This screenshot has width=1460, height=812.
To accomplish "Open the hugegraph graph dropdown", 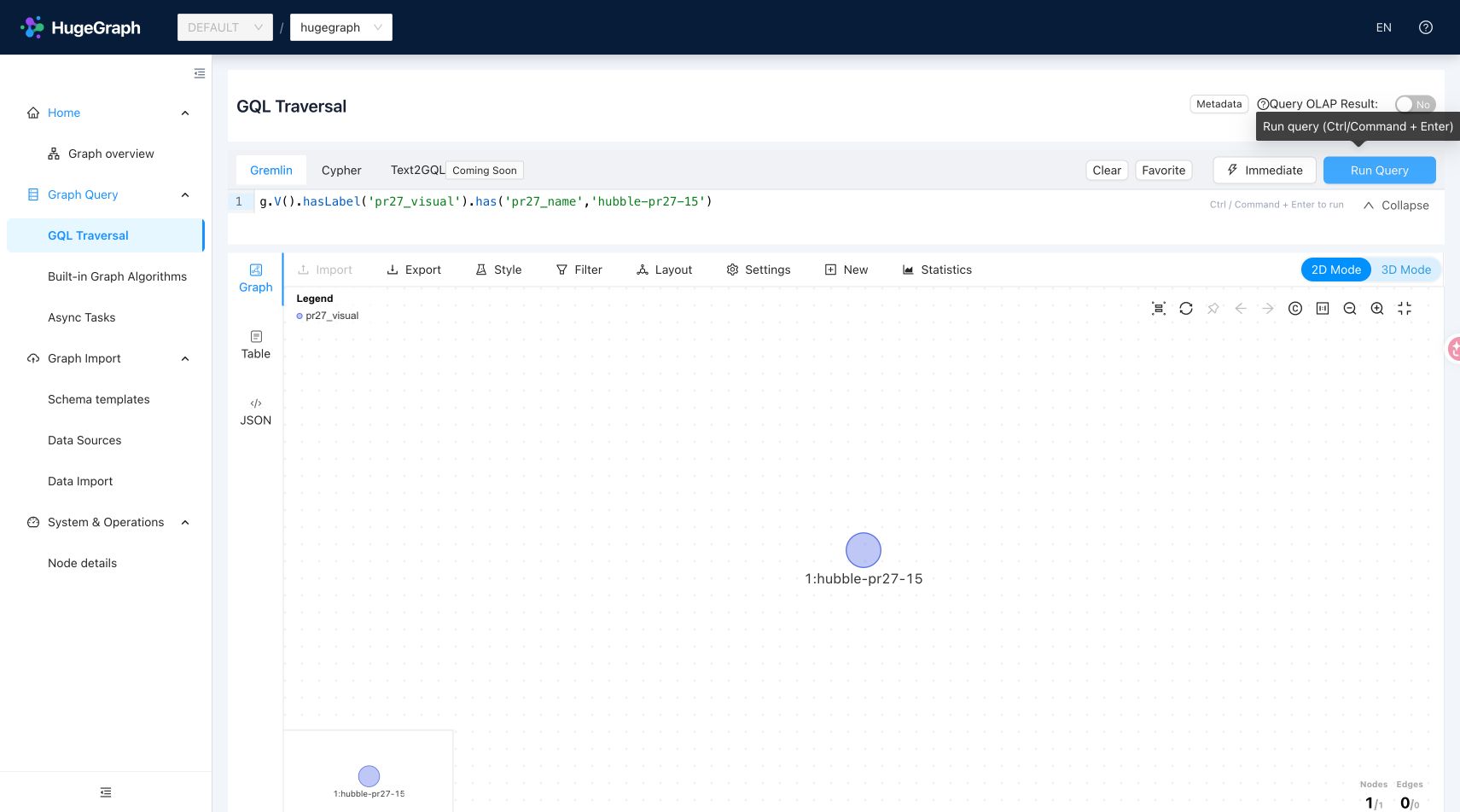I will pyautogui.click(x=341, y=27).
